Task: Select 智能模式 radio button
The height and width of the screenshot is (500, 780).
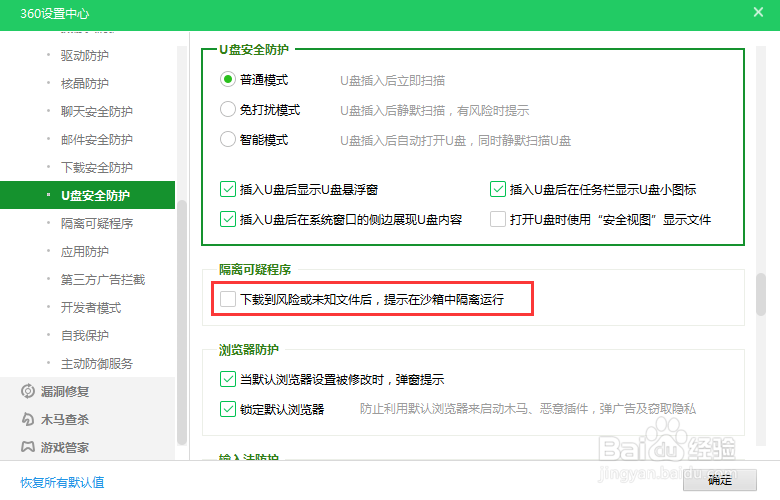Action: (227, 139)
